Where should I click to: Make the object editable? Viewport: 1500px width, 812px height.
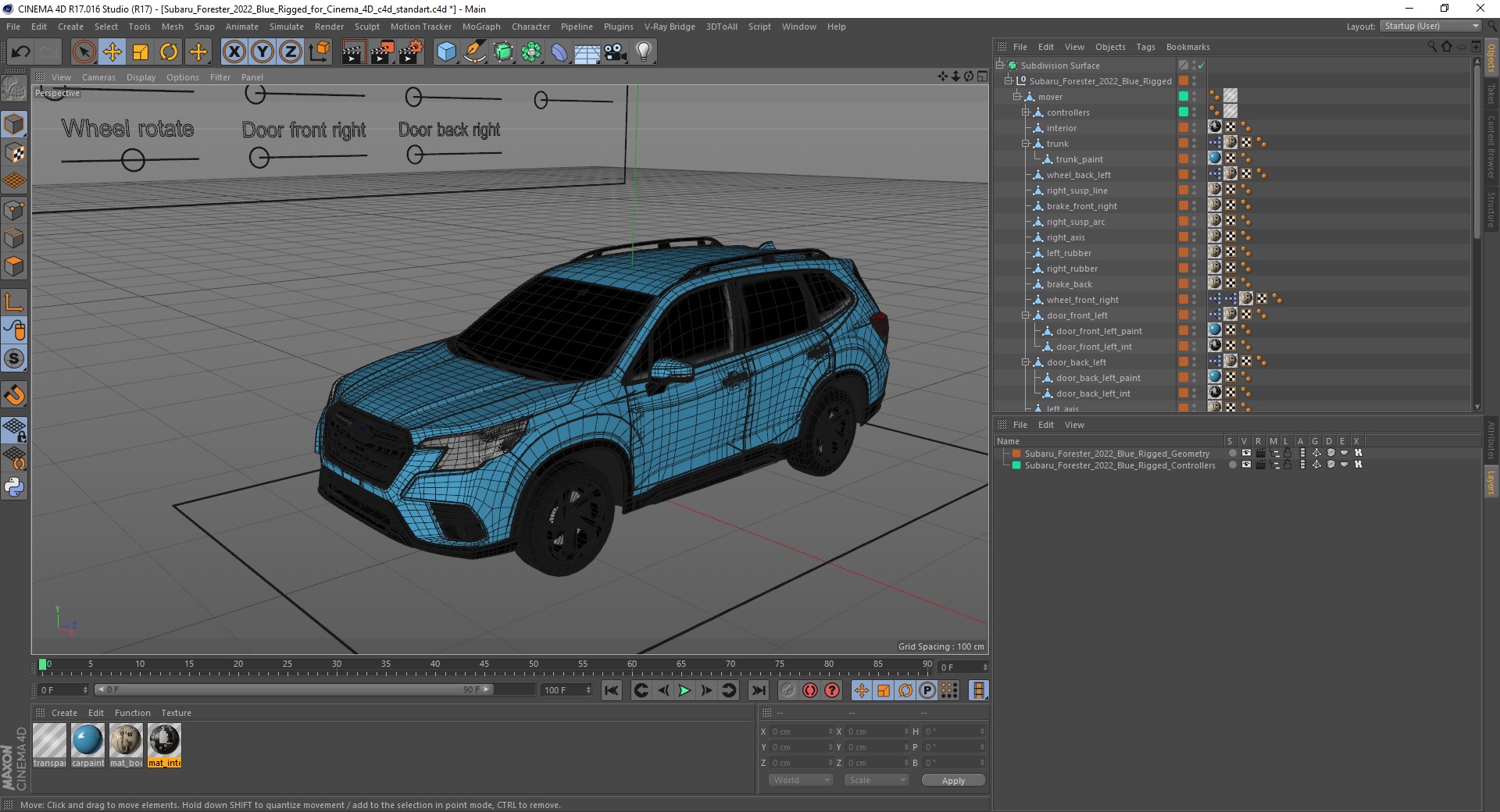[14, 90]
